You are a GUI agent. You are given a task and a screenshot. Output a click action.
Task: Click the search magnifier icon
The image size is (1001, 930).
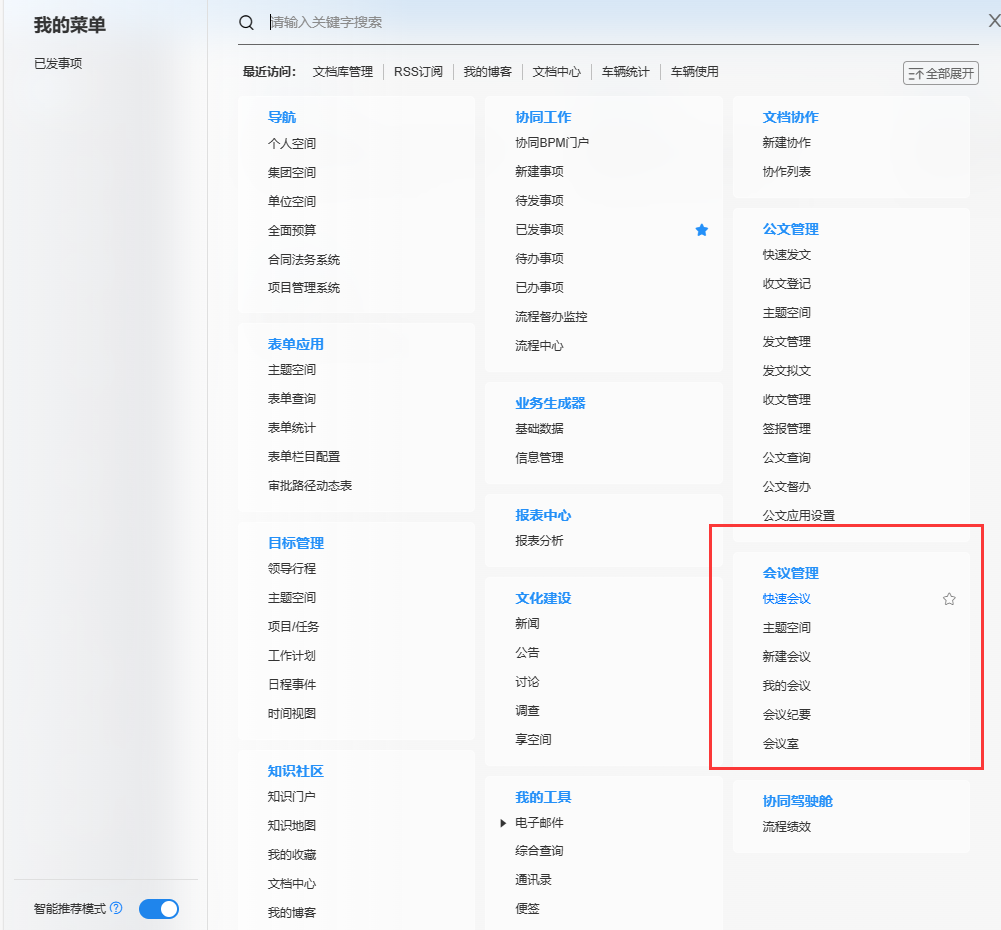click(246, 22)
